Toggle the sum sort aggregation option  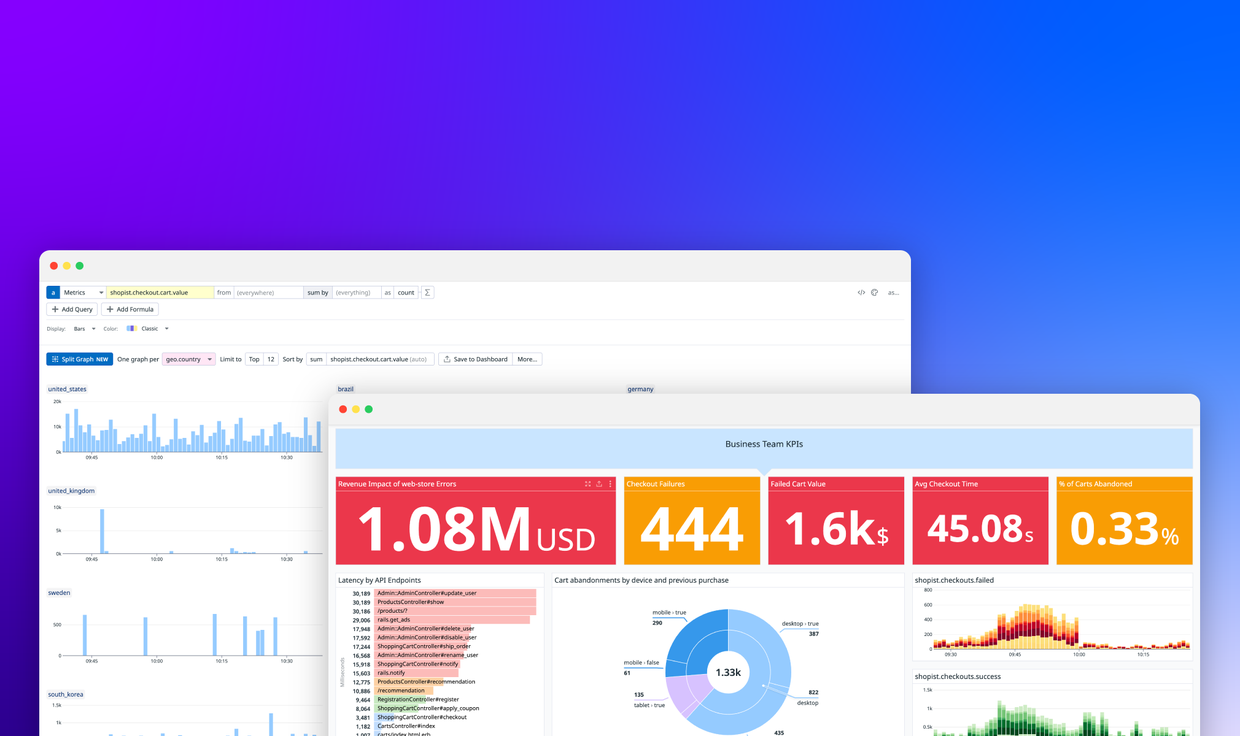(x=316, y=359)
